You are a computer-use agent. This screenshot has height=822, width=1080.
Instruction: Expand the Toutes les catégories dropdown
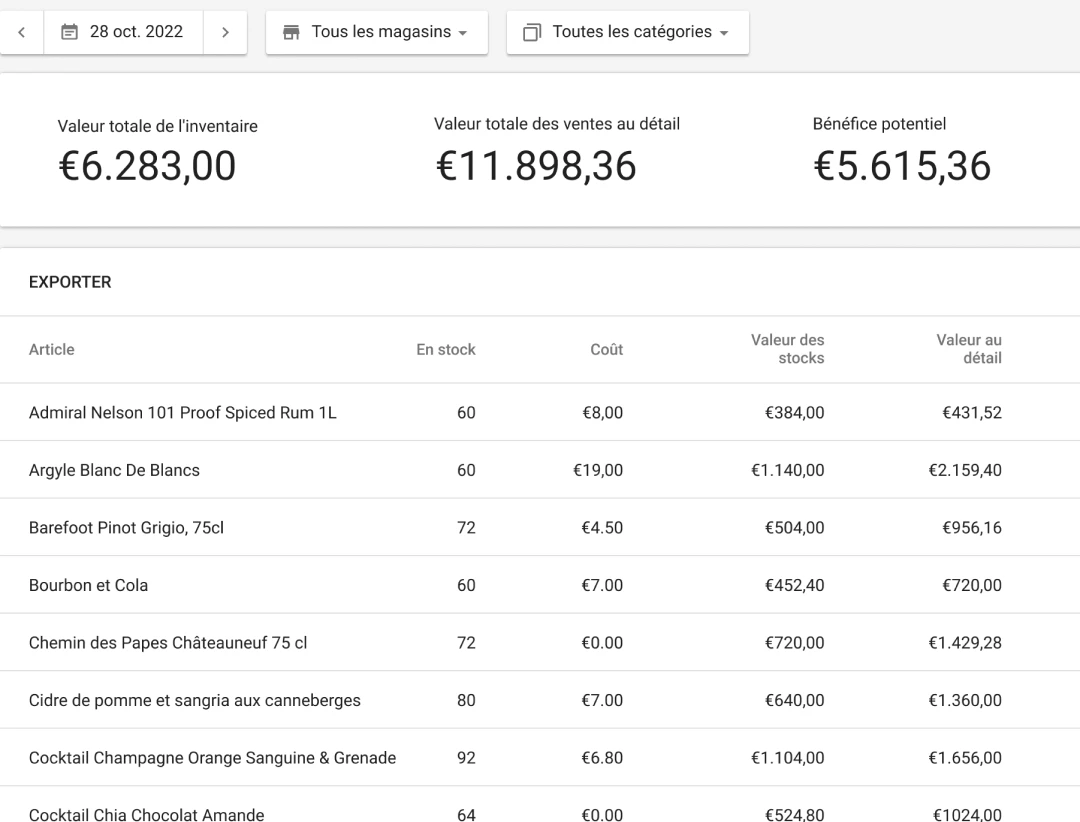coord(628,32)
